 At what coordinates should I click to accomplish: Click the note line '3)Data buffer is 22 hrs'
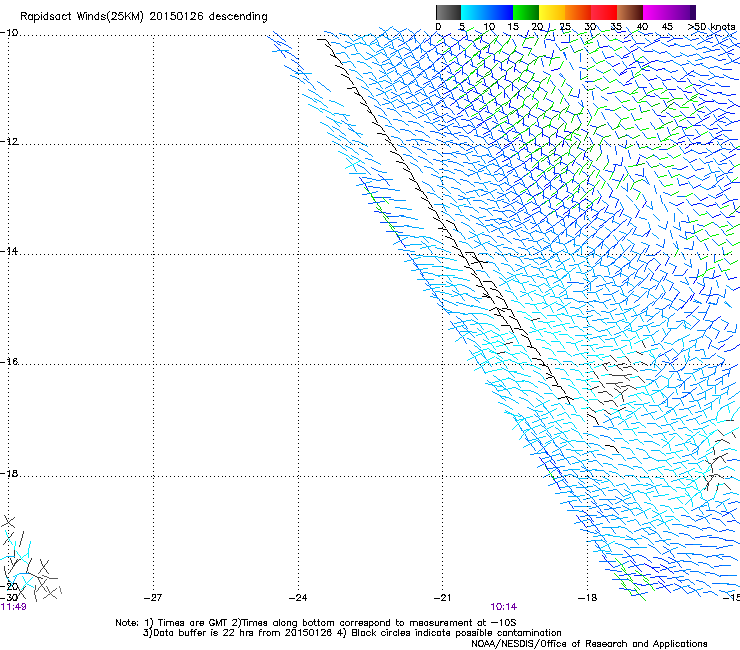(352, 633)
